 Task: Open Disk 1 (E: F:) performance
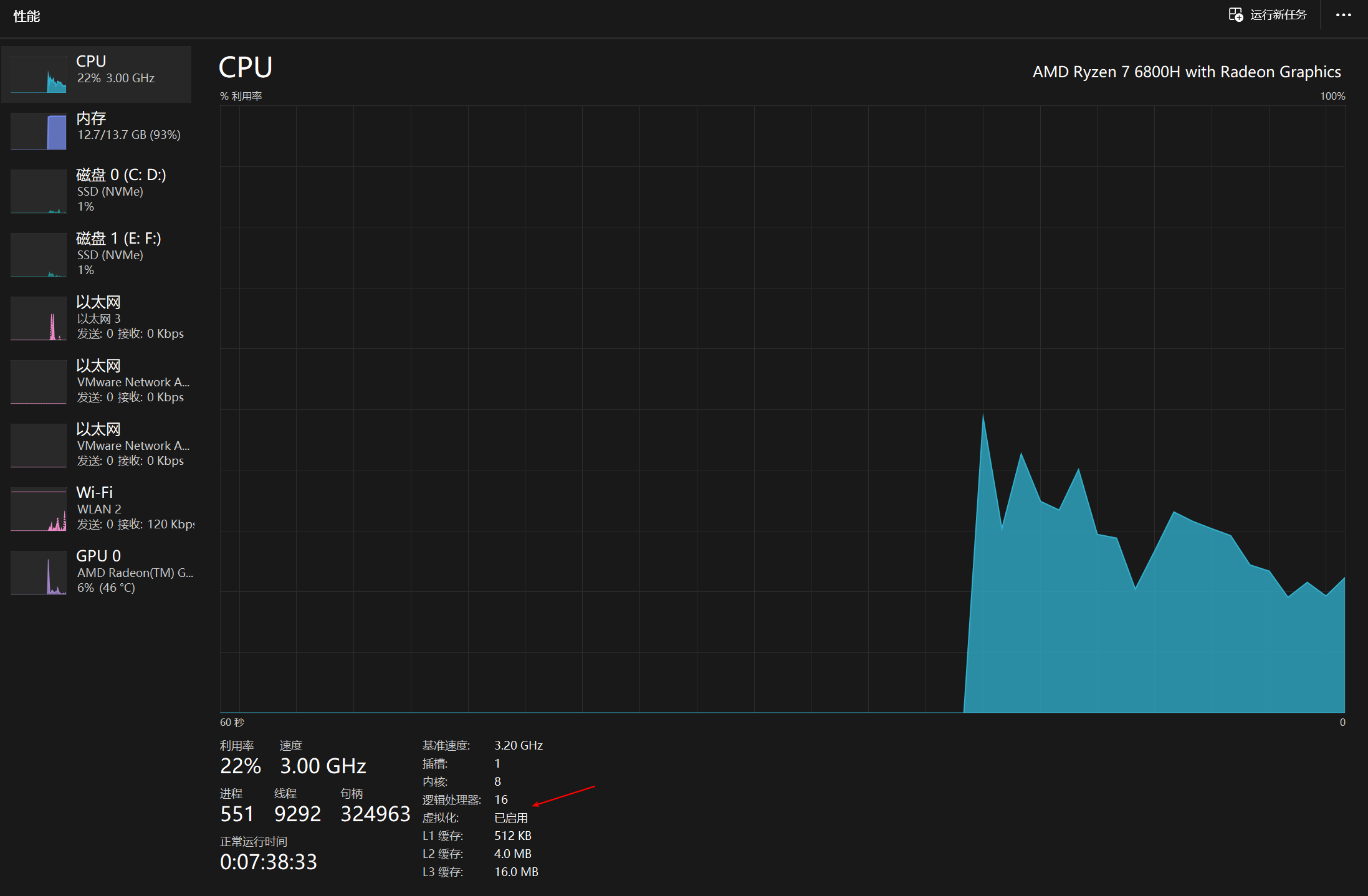coord(118,239)
